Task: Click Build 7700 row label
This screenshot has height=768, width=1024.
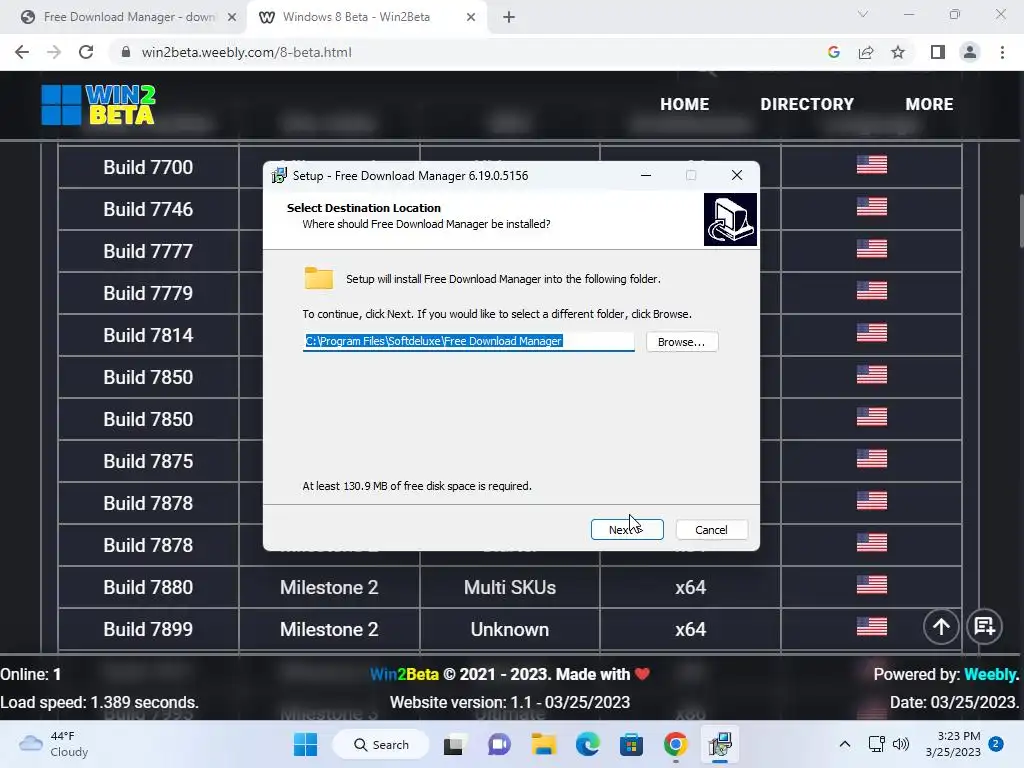Action: [x=148, y=167]
